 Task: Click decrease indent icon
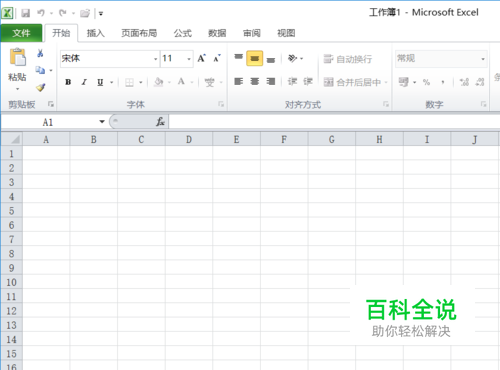[292, 81]
